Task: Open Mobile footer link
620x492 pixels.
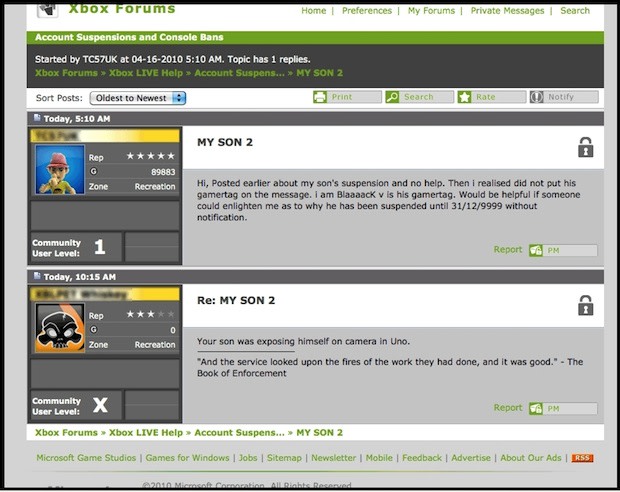Action: pyautogui.click(x=379, y=458)
